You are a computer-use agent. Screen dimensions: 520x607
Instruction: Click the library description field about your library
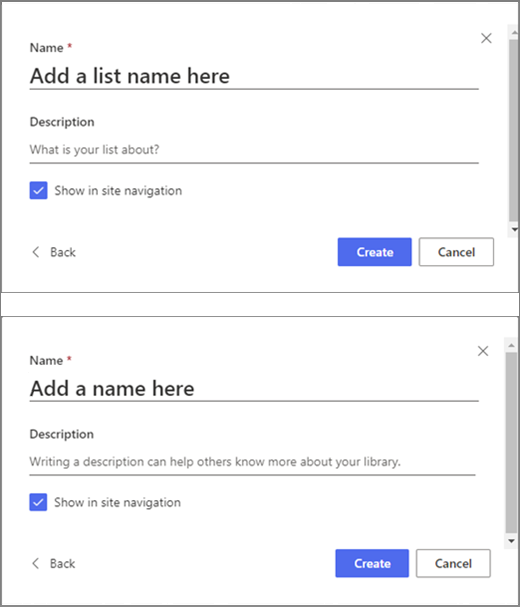(252, 462)
